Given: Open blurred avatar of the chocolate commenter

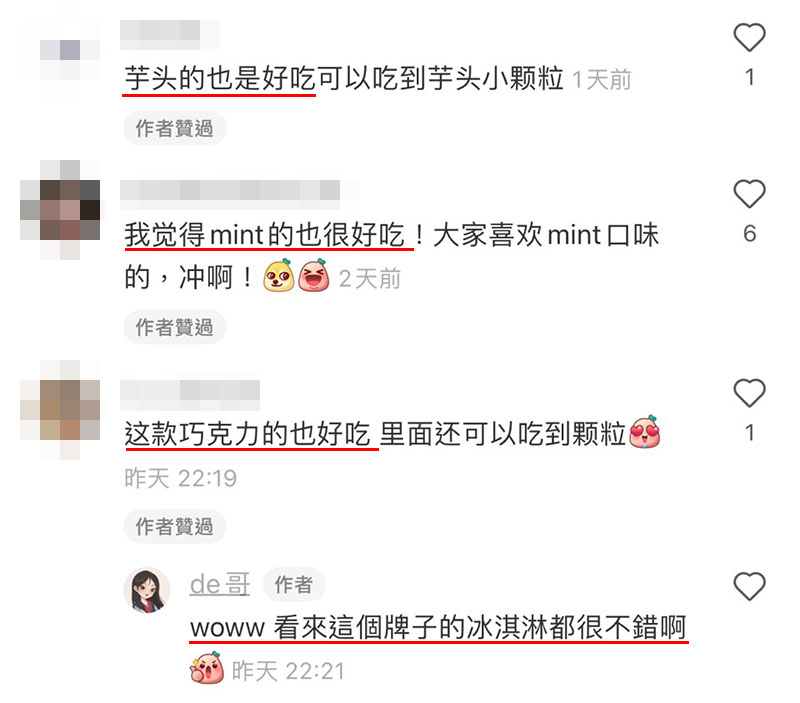Looking at the screenshot, I should coord(60,410).
